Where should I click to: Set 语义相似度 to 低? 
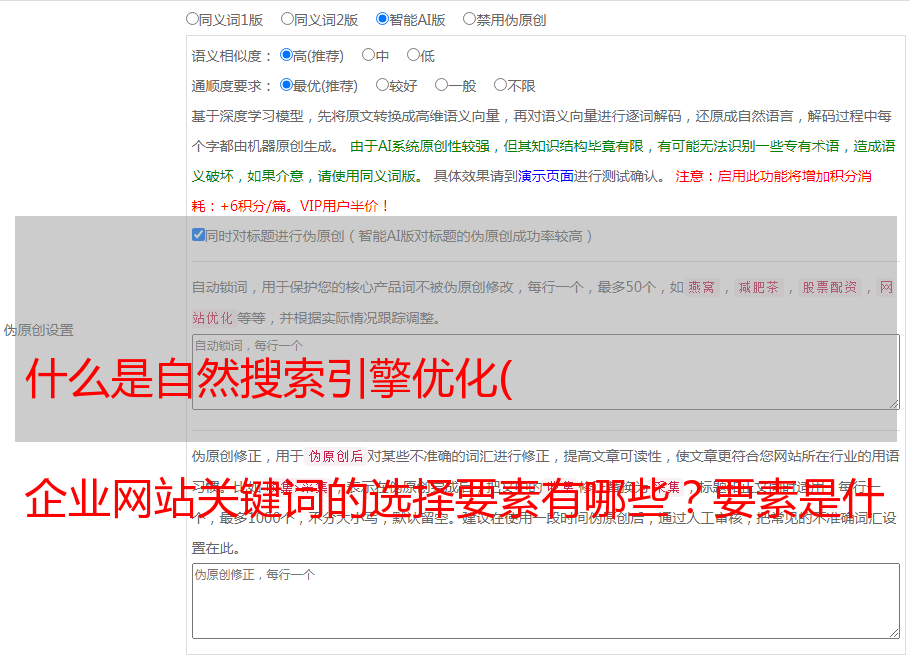tap(414, 55)
